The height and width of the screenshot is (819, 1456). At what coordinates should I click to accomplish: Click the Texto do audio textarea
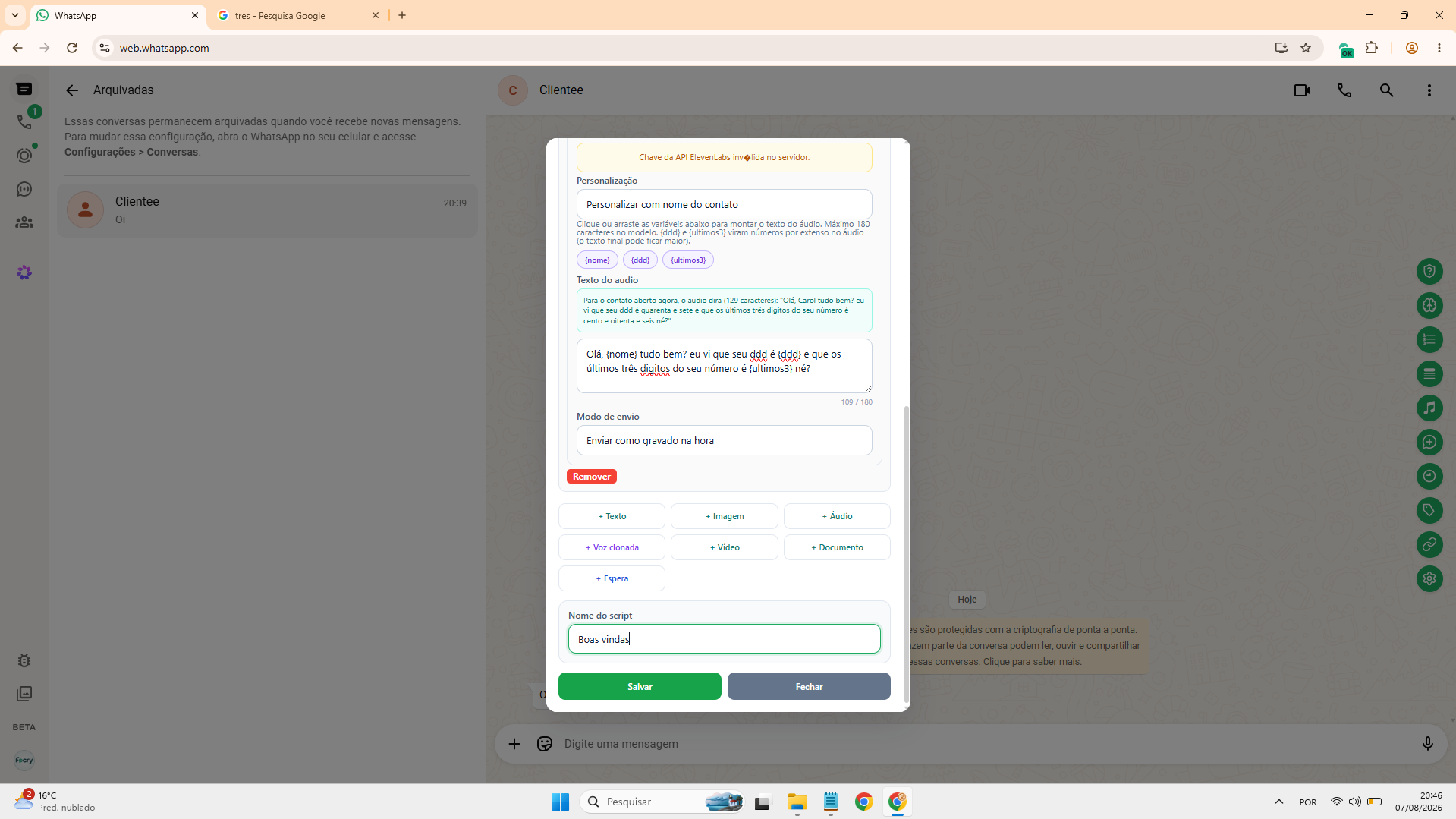(x=725, y=366)
